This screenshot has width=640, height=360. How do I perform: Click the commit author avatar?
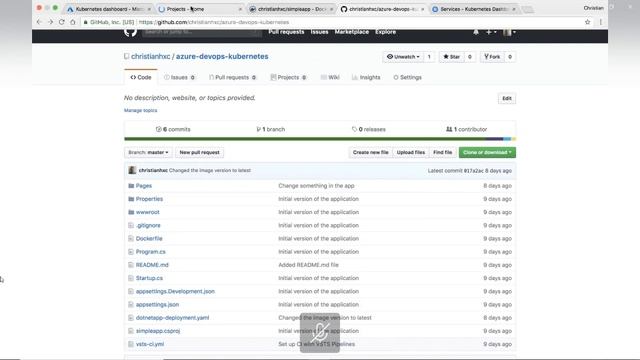click(x=132, y=170)
